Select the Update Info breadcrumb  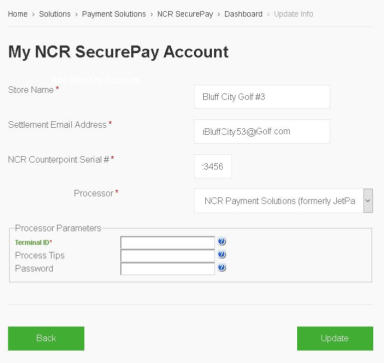click(x=293, y=14)
